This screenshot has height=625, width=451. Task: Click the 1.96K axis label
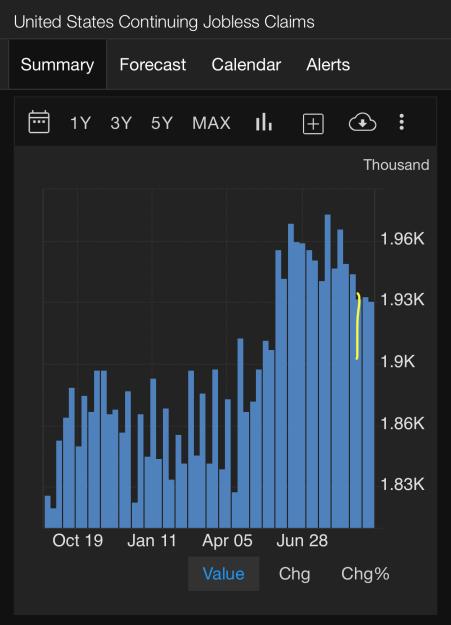402,239
